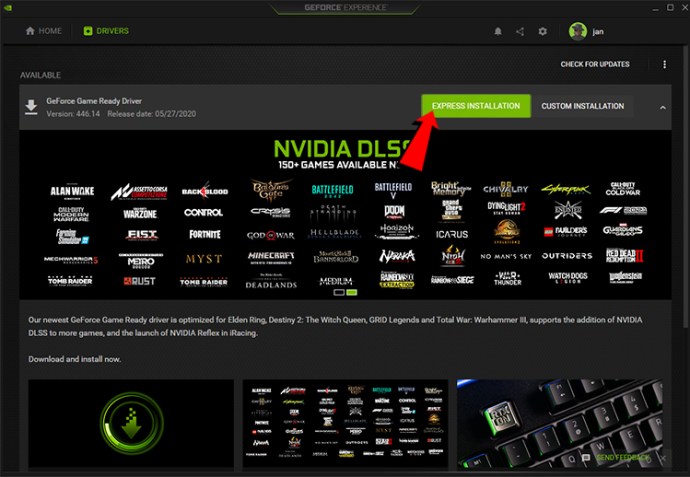Click the Download and install now text

[x=74, y=359]
